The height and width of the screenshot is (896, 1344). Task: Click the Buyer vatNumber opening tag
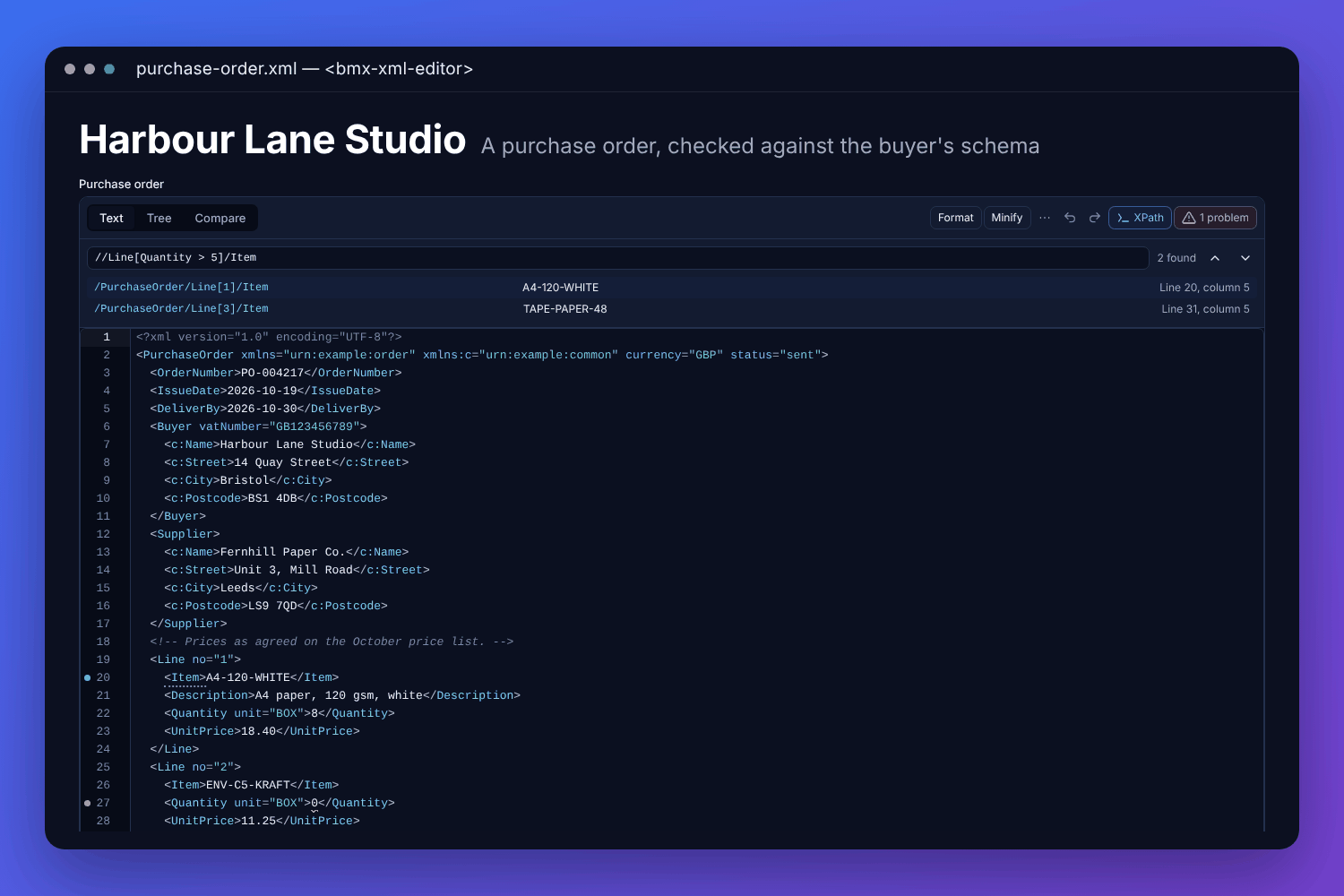click(258, 426)
